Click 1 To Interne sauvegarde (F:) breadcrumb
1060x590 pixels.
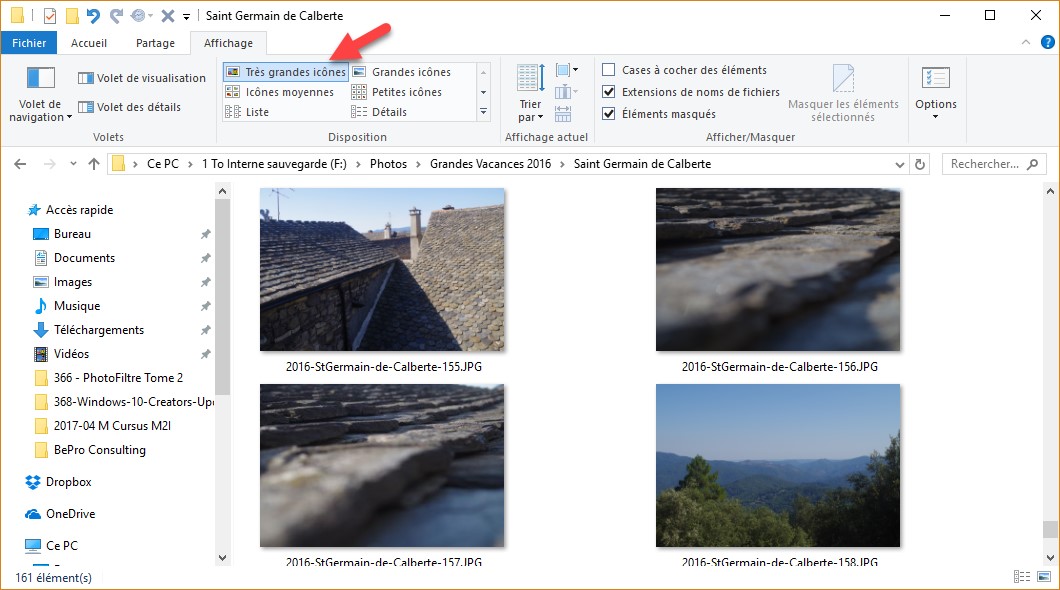click(274, 164)
